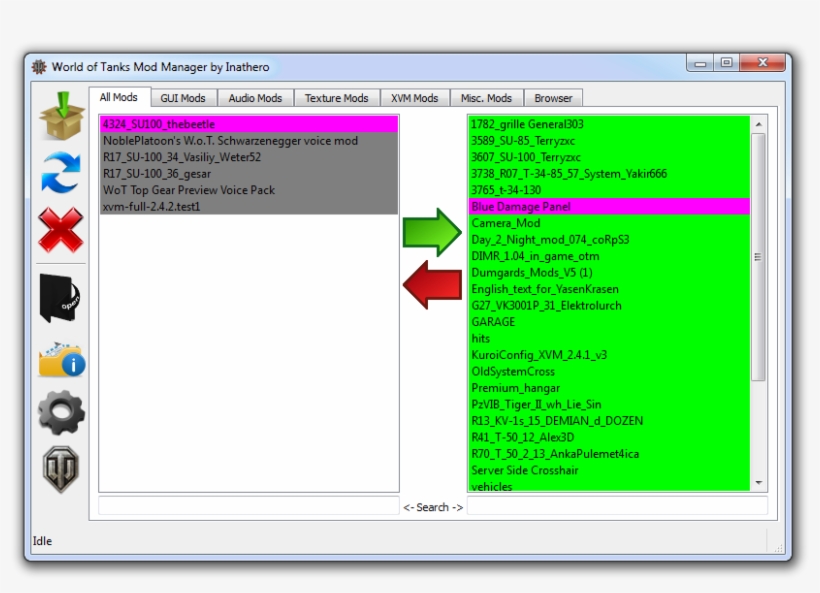Select NoblePlatoon's W.o.T. Schwarzenegger voice mod
Image resolution: width=820 pixels, height=593 pixels.
coord(249,141)
